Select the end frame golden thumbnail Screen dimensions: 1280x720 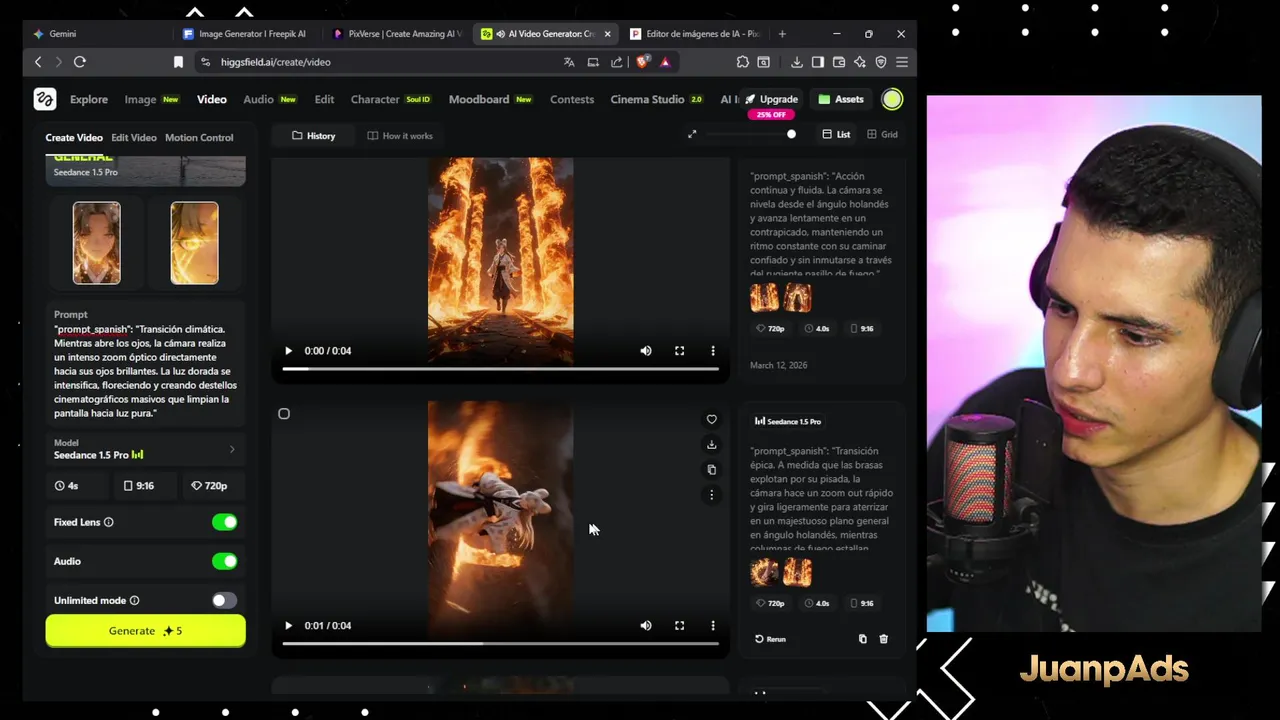click(x=194, y=243)
